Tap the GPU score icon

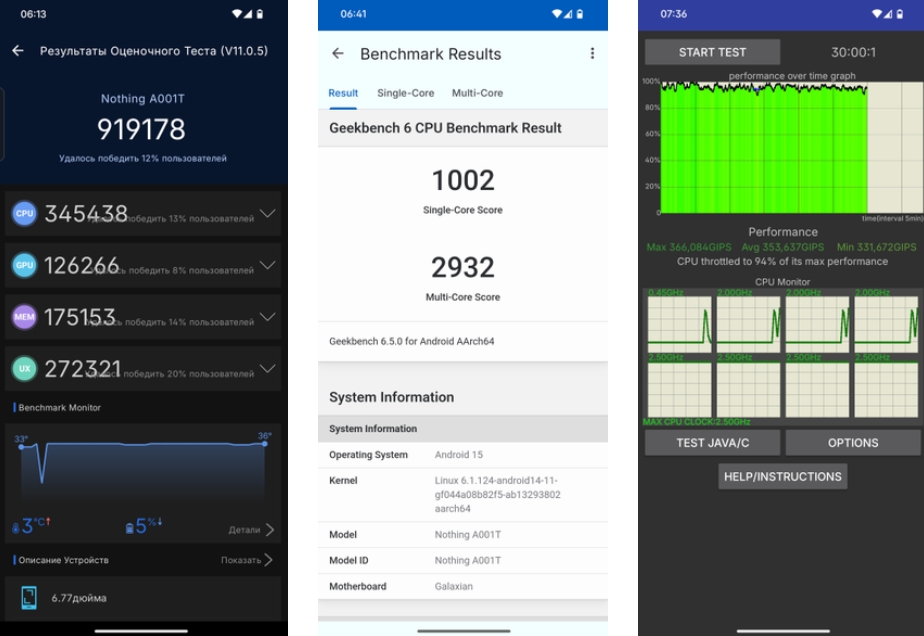point(24,265)
